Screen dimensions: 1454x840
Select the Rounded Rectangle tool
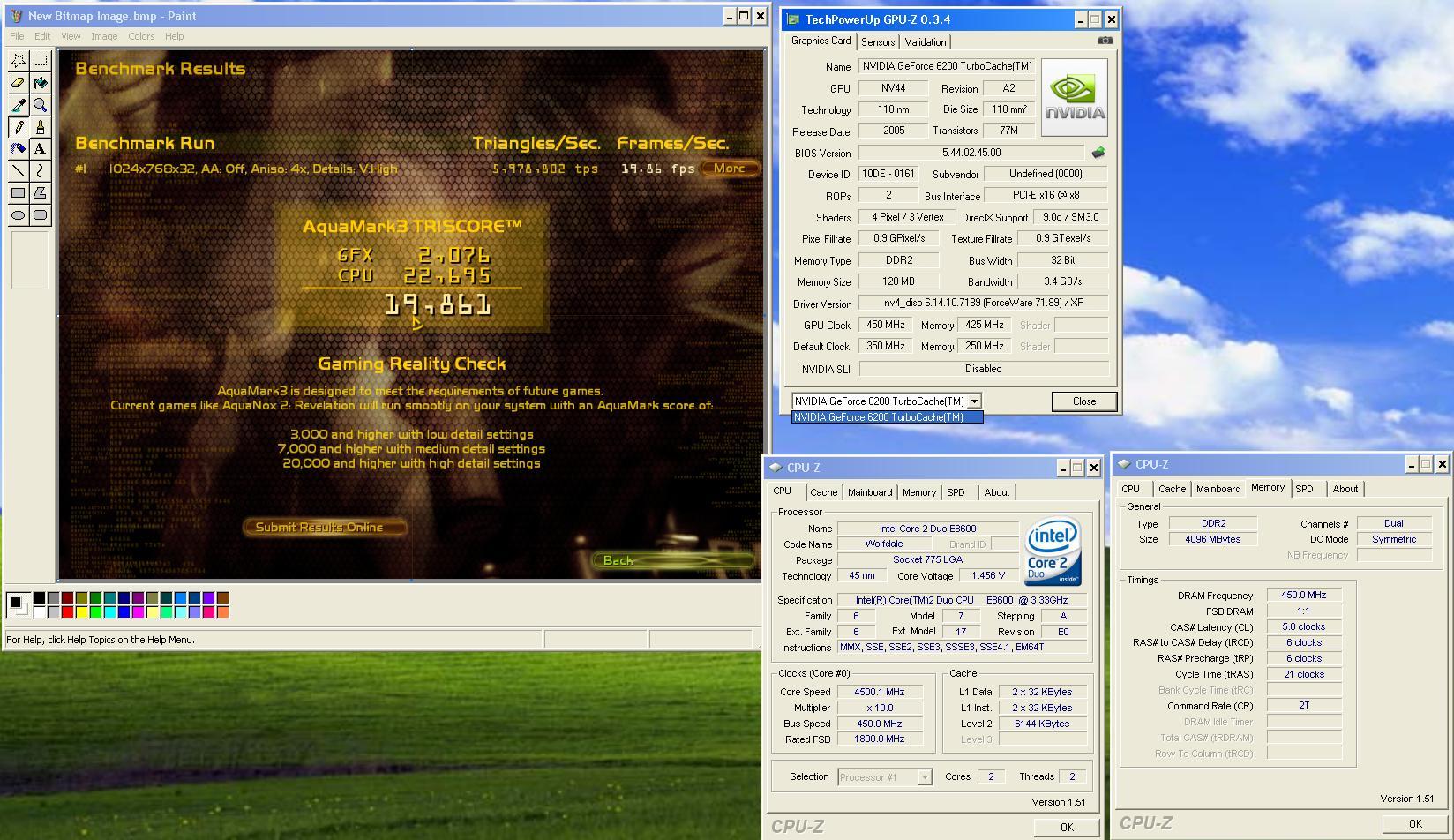tap(41, 215)
